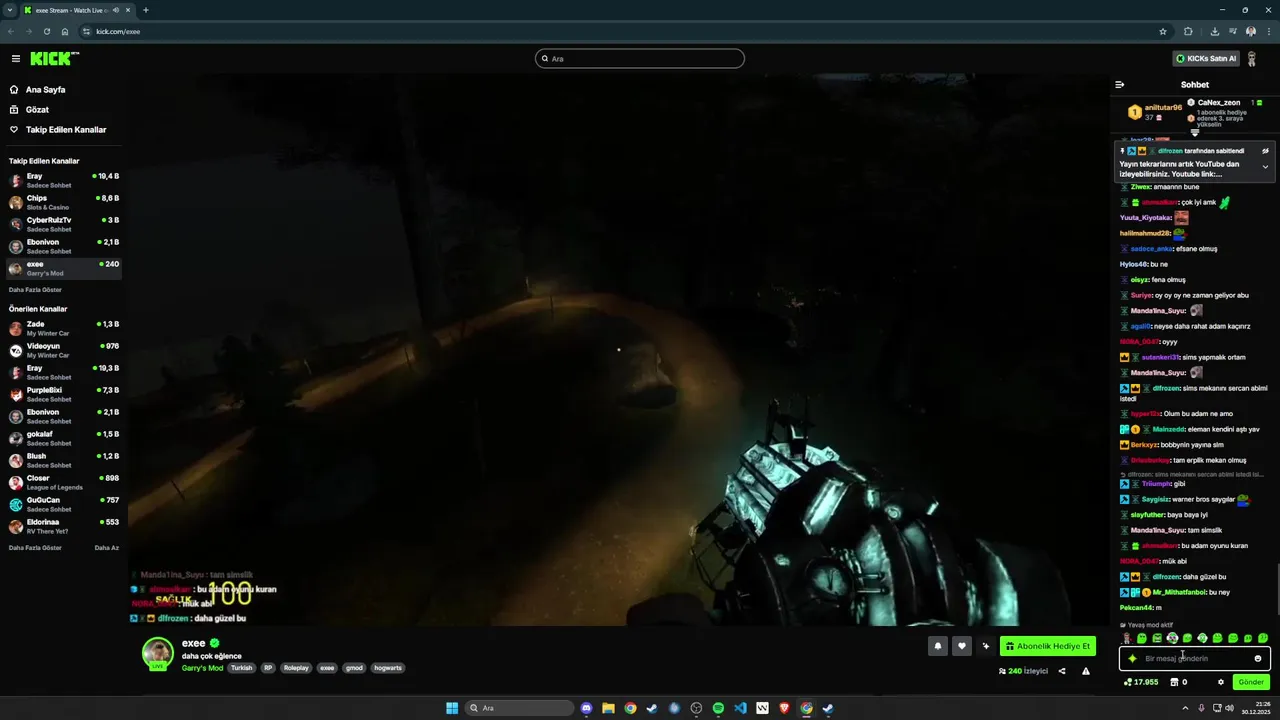Select the gmod tag
1280x720 pixels.
(x=354, y=668)
